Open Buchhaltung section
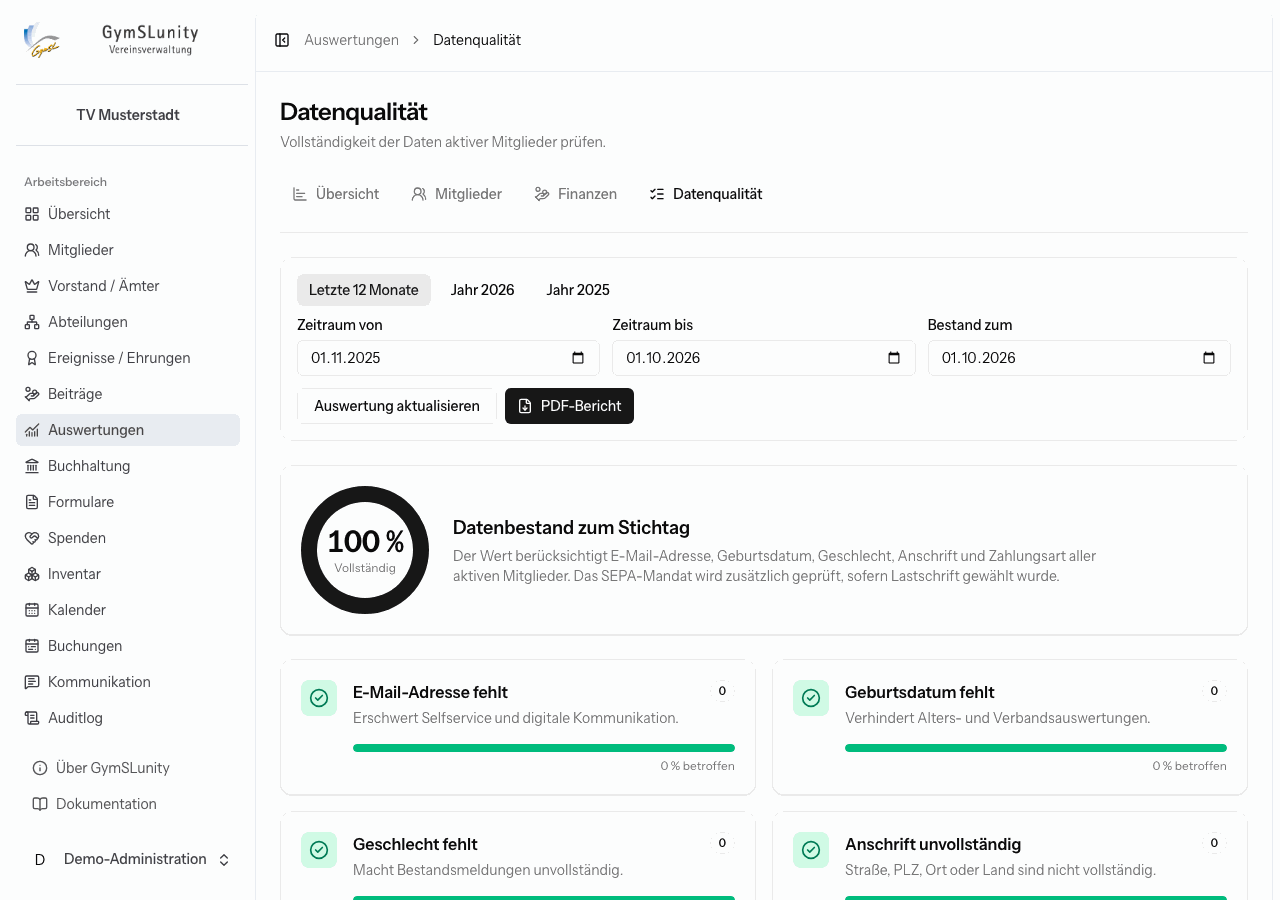This screenshot has height=900, width=1280. tap(128, 466)
